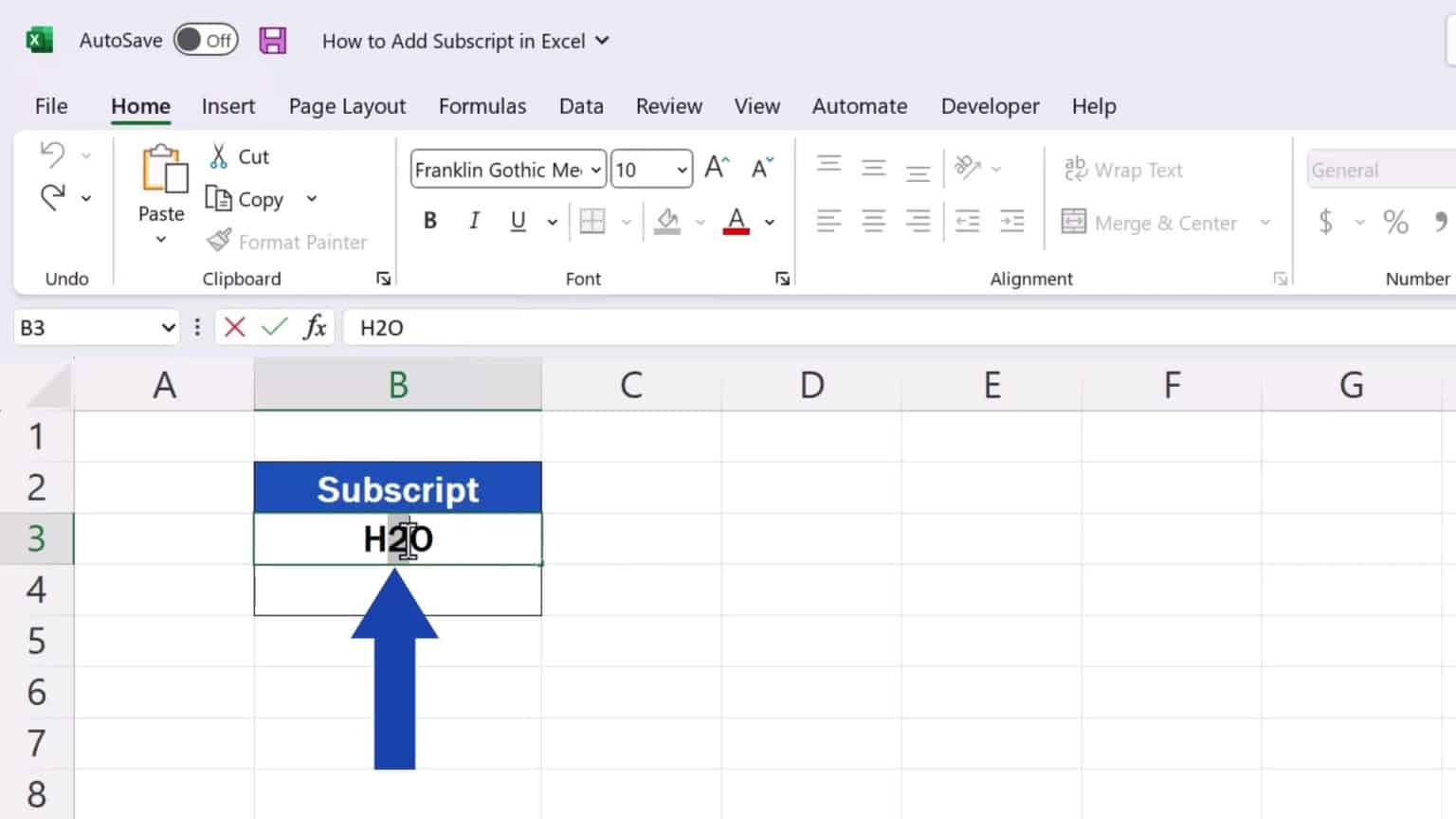Switch to the Formulas tab
1456x819 pixels.
click(482, 106)
